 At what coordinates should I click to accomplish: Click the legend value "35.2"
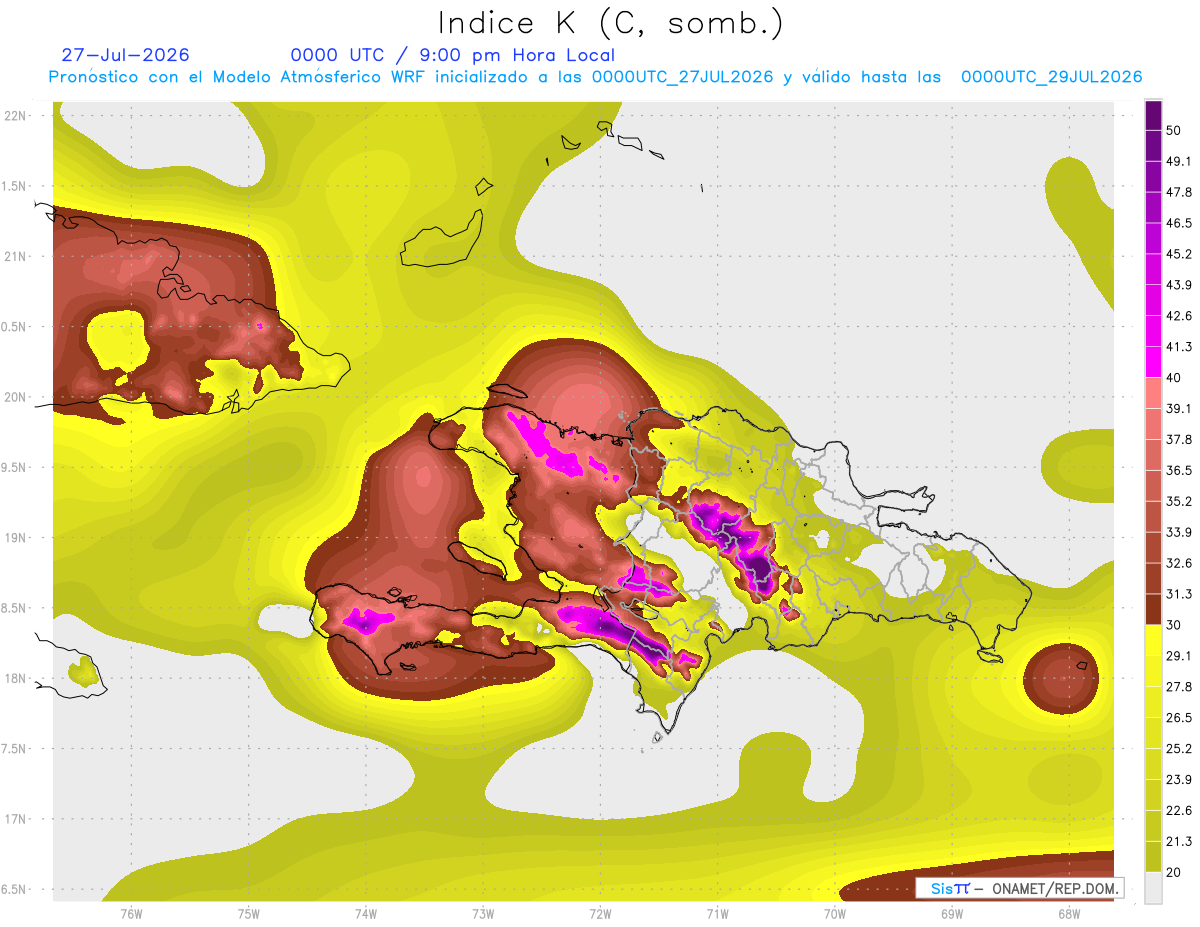(x=1178, y=501)
